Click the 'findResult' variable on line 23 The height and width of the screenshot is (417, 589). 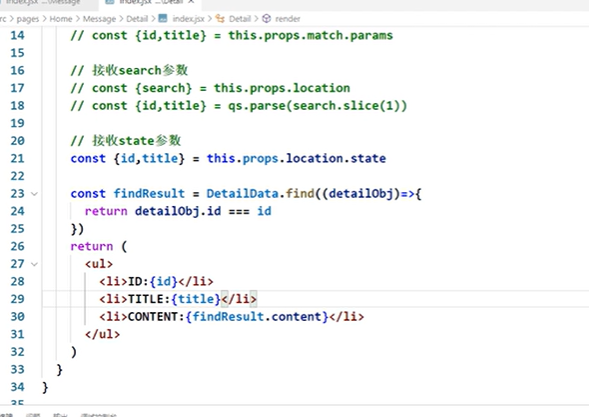point(149,193)
